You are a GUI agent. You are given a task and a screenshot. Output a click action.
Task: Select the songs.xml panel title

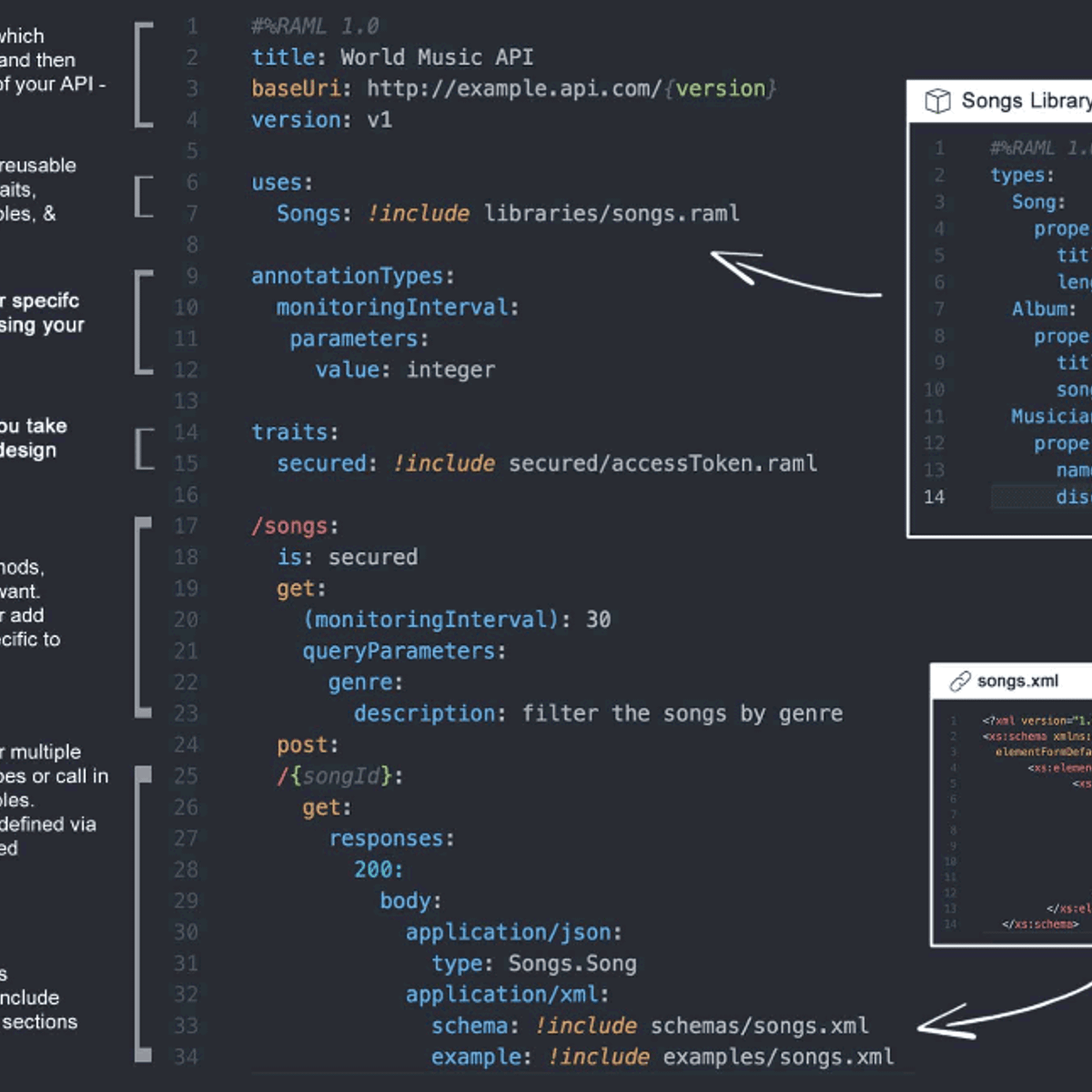pyautogui.click(x=1017, y=682)
